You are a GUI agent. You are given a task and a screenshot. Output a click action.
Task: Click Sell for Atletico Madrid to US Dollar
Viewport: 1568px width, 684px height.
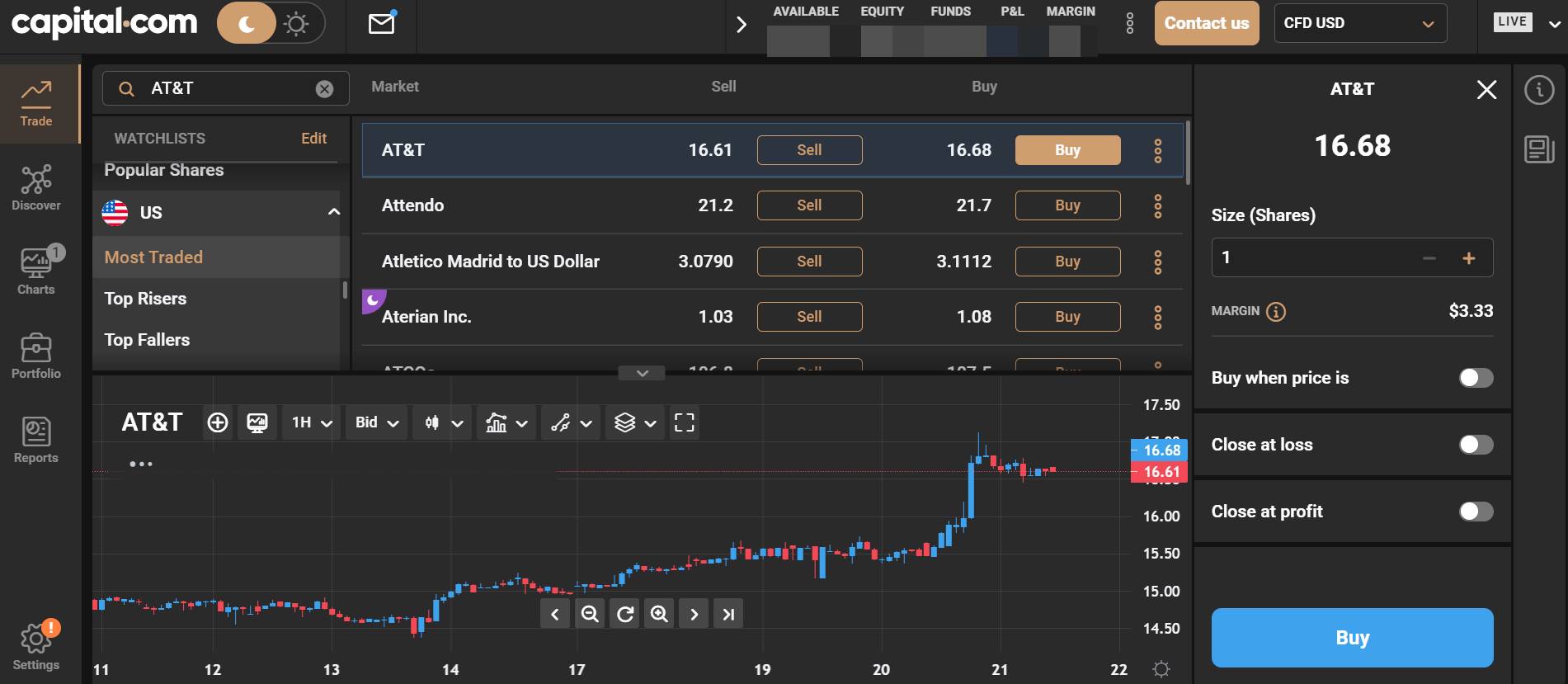809,262
